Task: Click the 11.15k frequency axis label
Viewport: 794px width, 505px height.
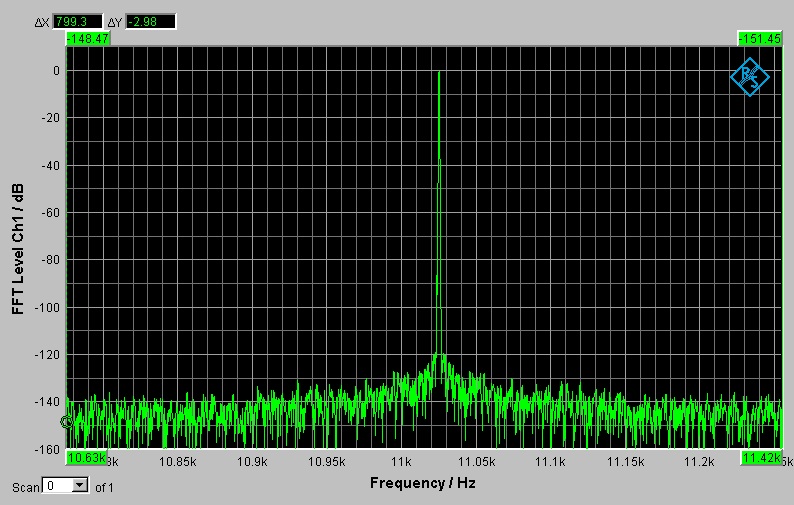Action: click(x=625, y=462)
